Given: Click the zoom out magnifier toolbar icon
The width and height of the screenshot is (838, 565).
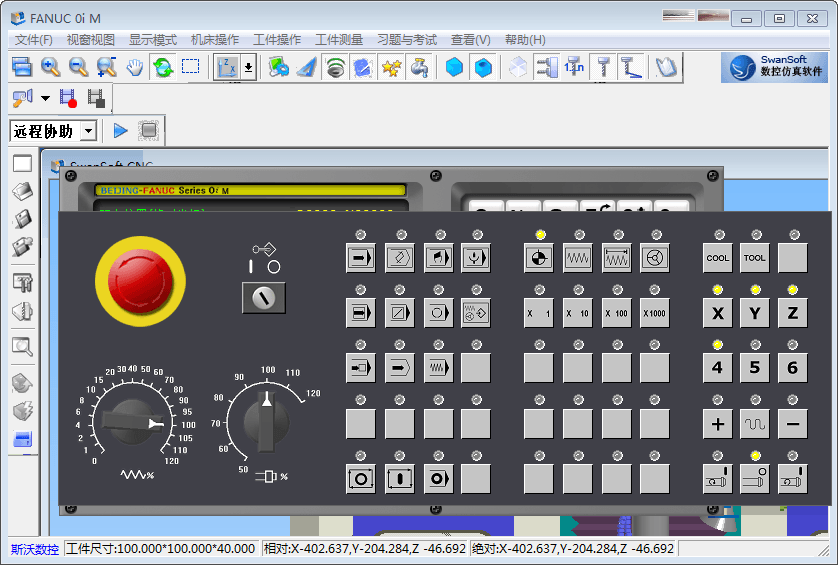Looking at the screenshot, I should [79, 67].
